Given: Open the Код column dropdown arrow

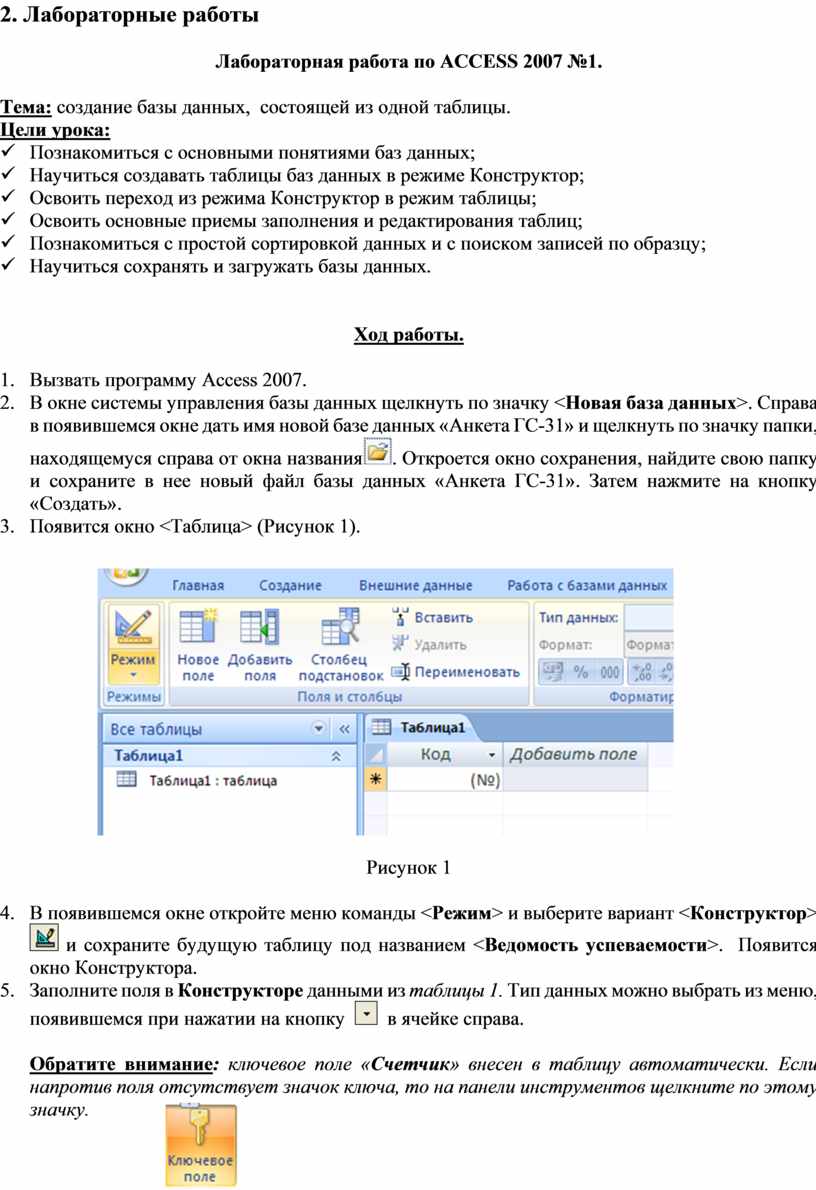Looking at the screenshot, I should [x=492, y=755].
